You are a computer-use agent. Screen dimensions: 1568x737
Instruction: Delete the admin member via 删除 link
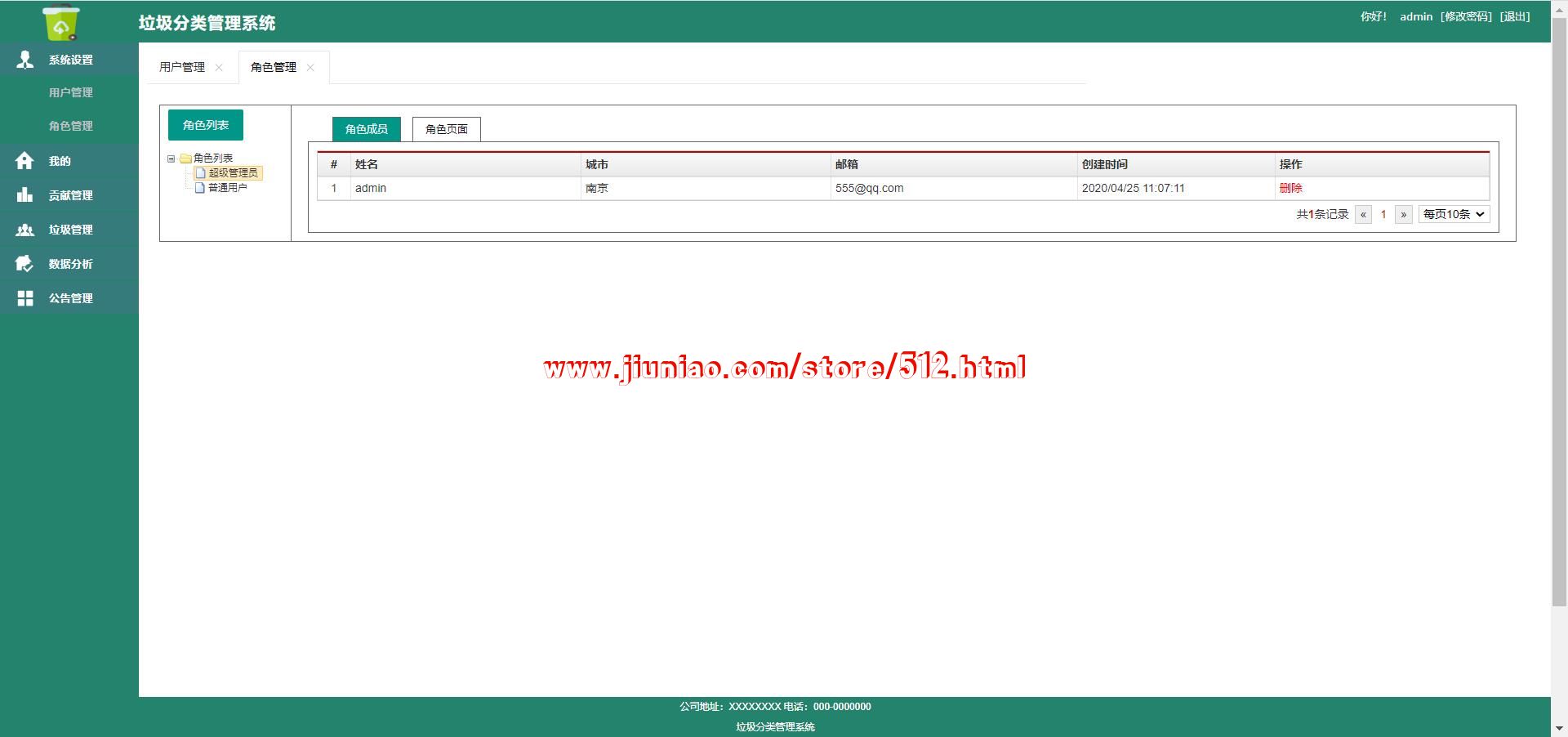click(1290, 188)
